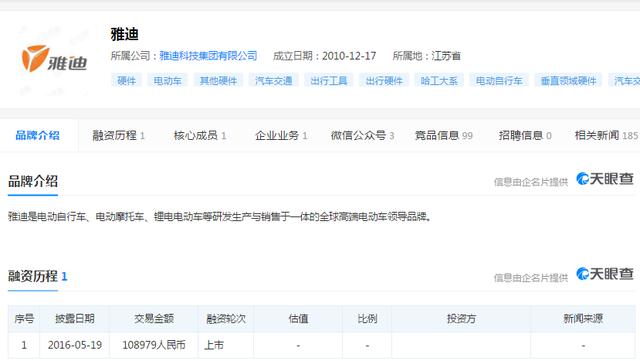
Task: Click the 电动车 tag
Action: [x=167, y=80]
